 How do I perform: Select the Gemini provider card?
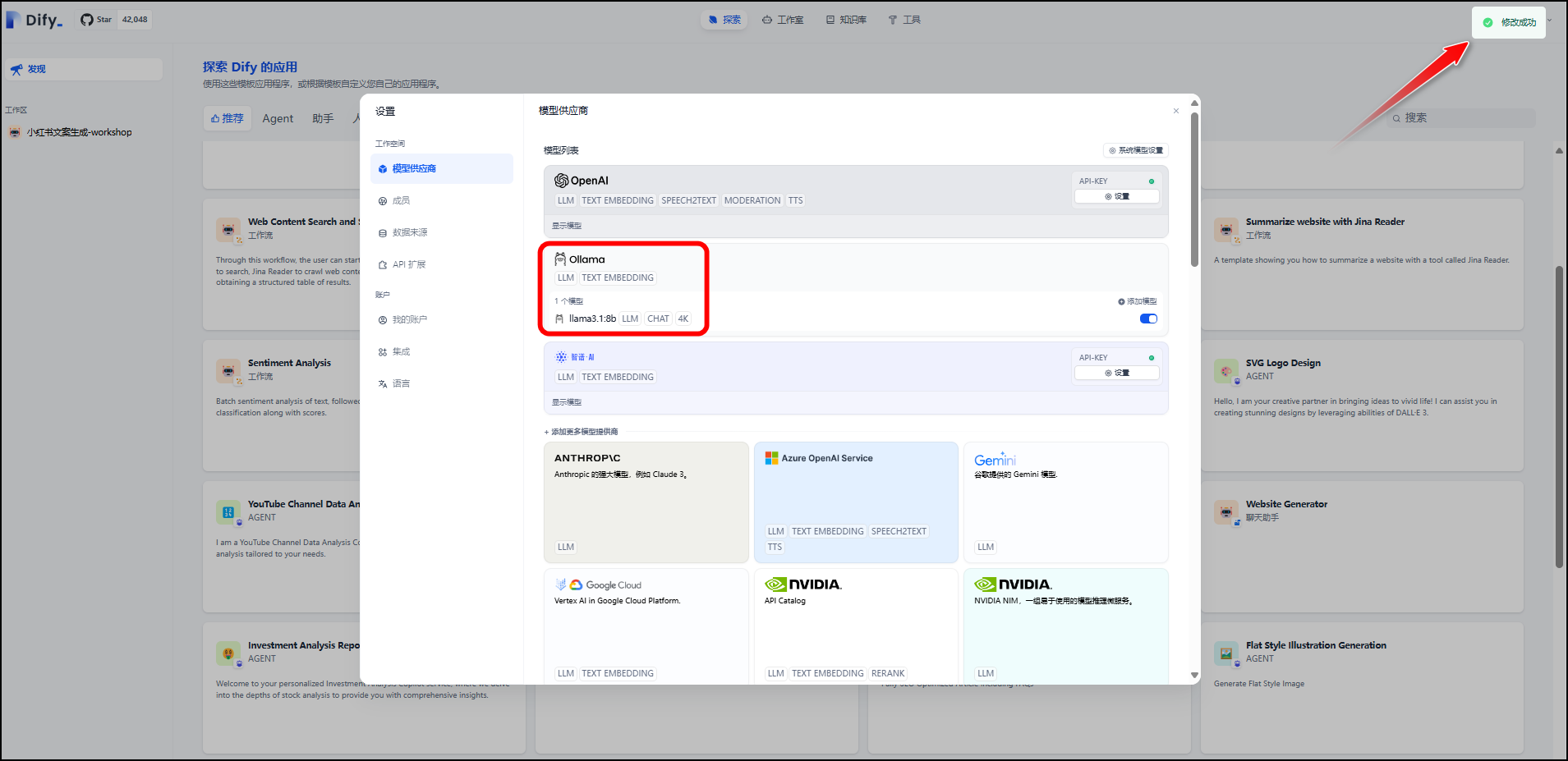point(1066,502)
